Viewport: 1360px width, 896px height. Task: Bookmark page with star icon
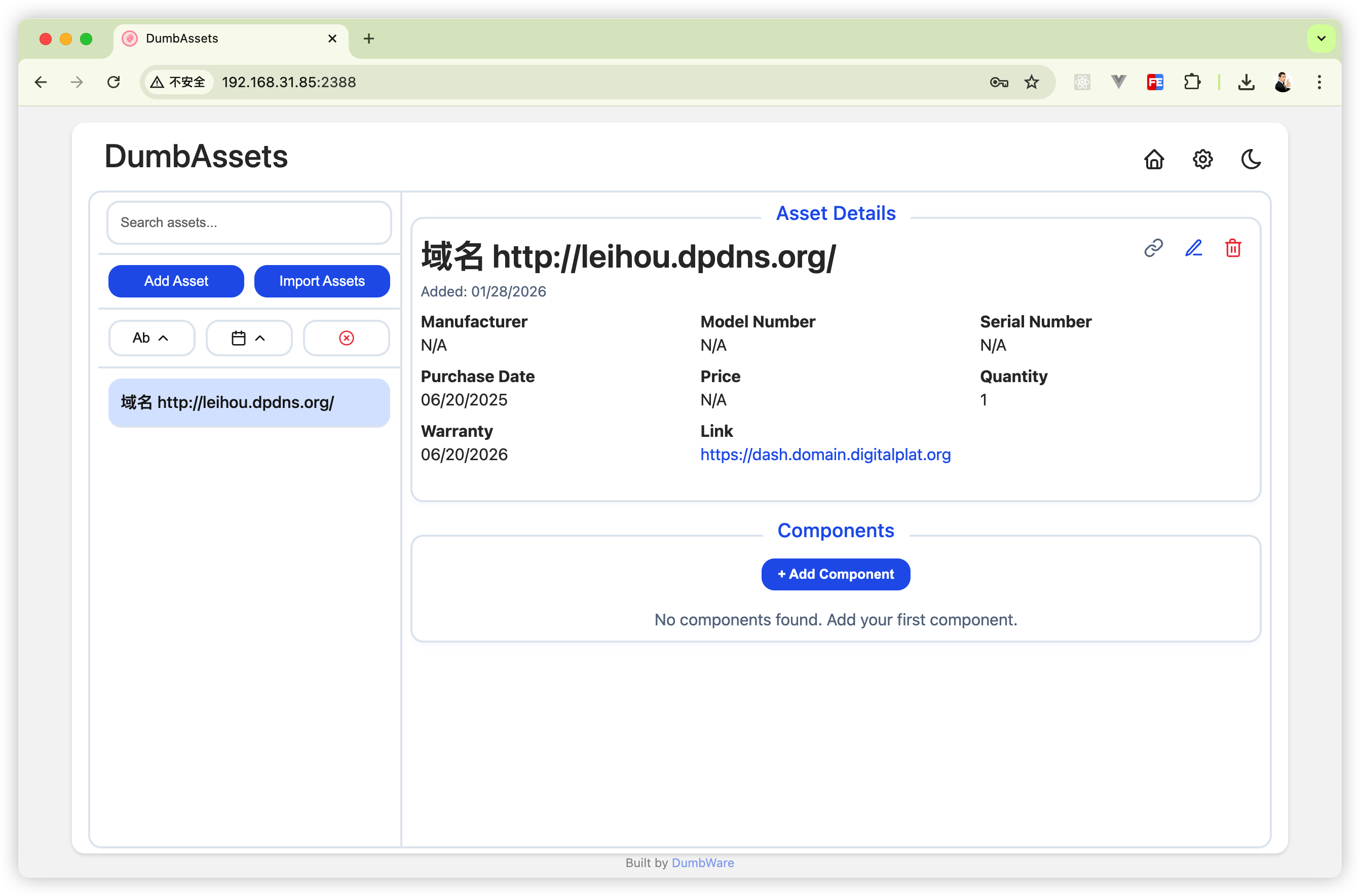1031,82
